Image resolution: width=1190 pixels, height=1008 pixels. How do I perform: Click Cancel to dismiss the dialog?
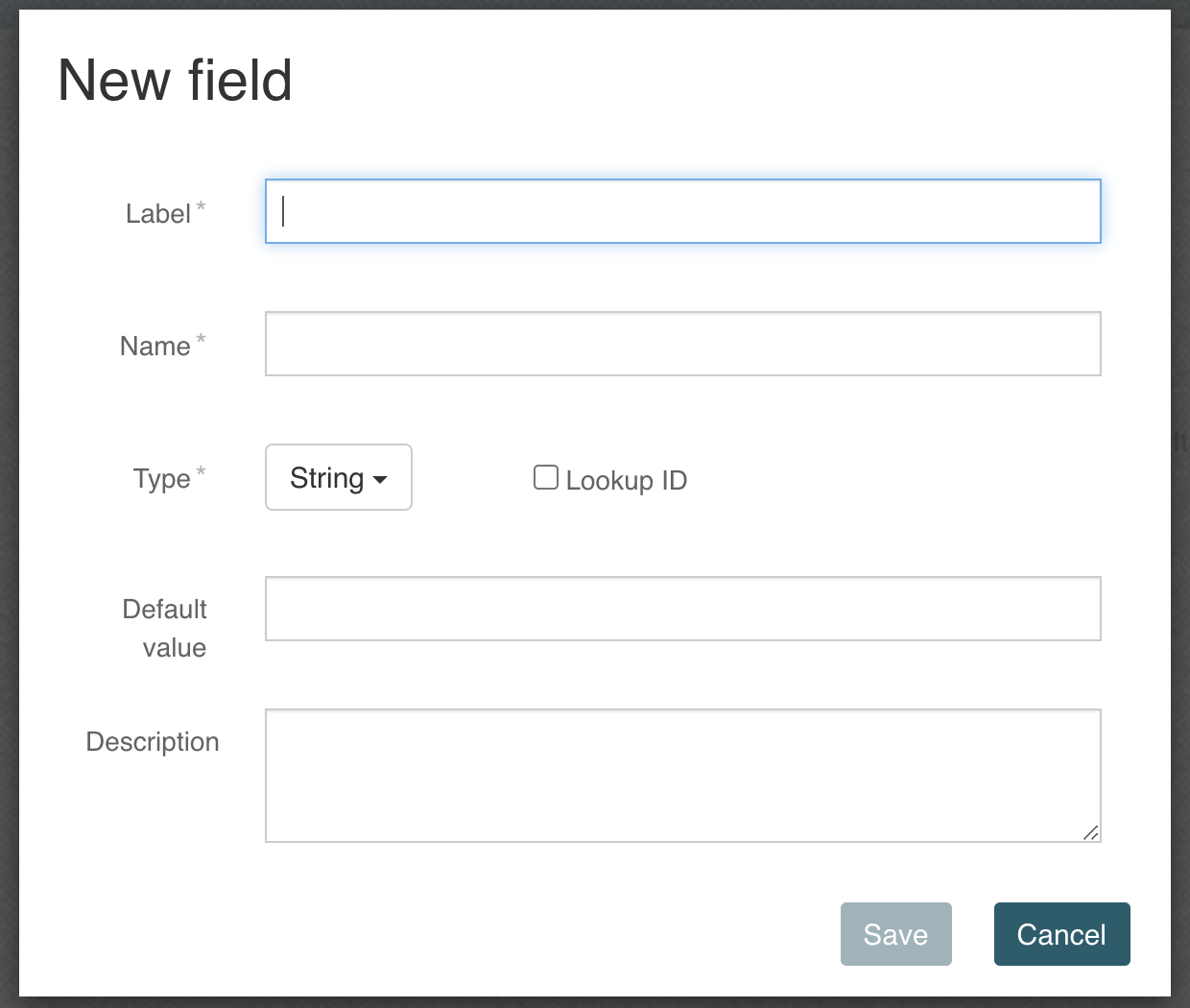(x=1061, y=933)
